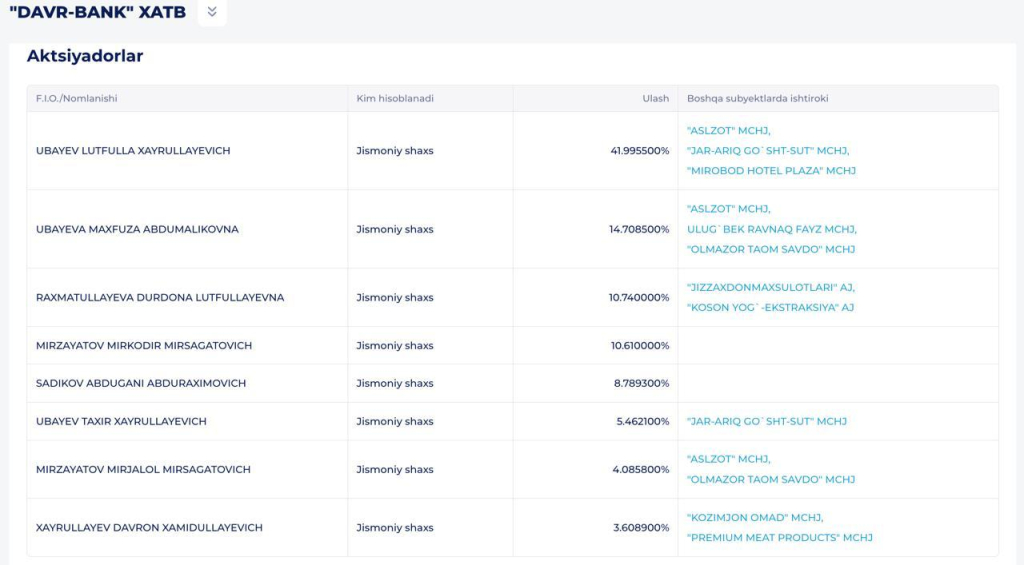Select name MIRZAYATOV MIRKODIR MIRSAGATOVICH

144,346
